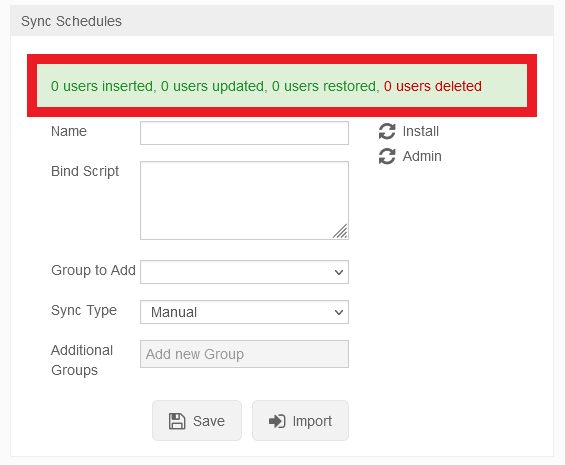Focus the Bind Script text area

click(x=244, y=200)
